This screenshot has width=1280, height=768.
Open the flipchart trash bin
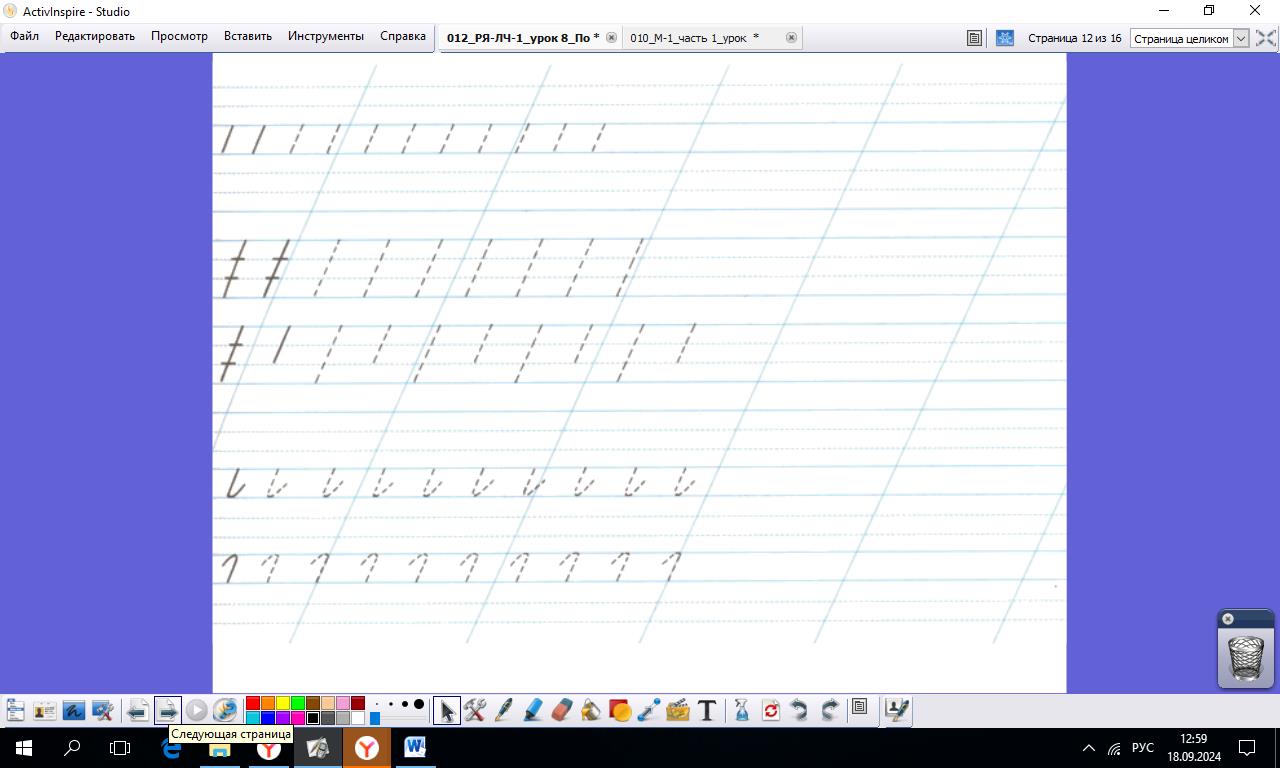pyautogui.click(x=1245, y=657)
